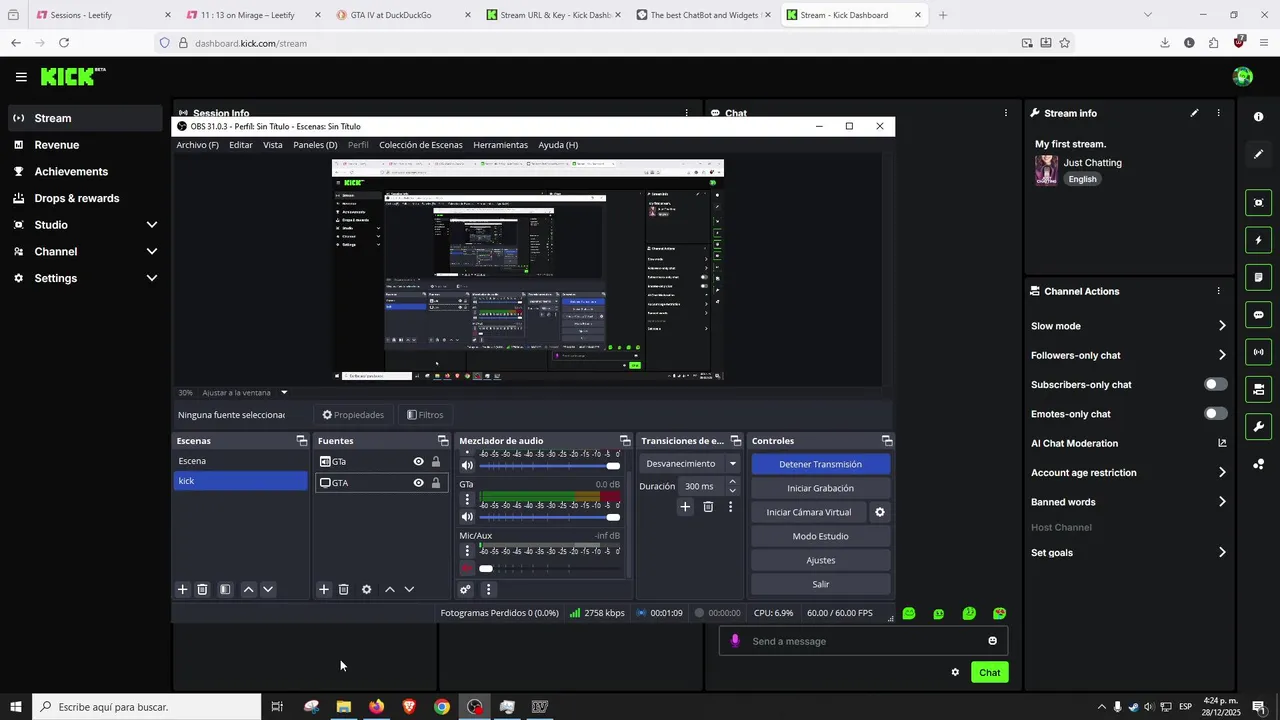The width and height of the screenshot is (1280, 720).
Task: Move the source down in the Fuentes panel
Action: [409, 590]
